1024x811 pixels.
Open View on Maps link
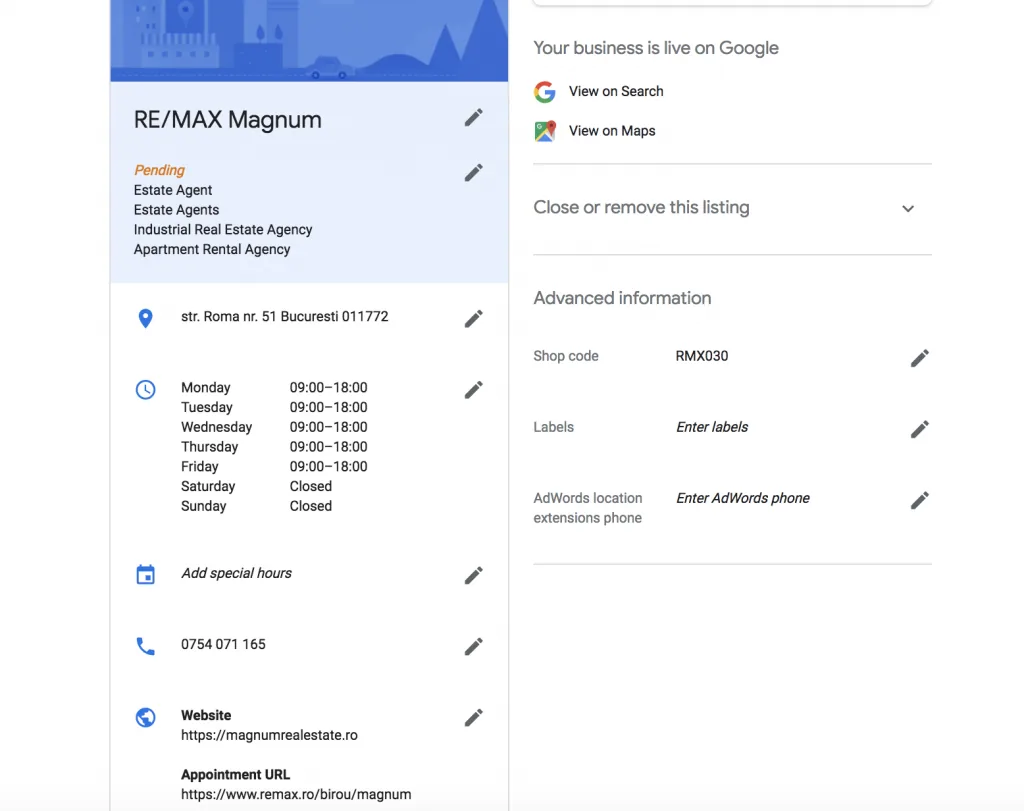[x=612, y=131]
